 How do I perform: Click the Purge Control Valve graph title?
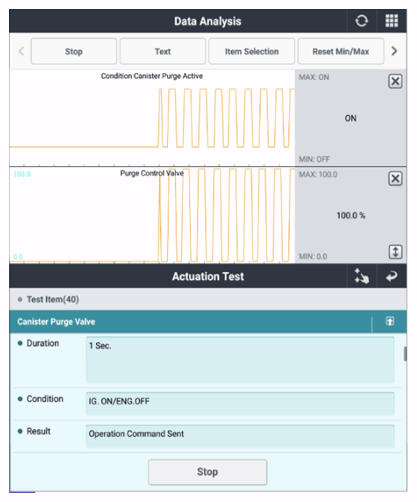click(x=152, y=173)
